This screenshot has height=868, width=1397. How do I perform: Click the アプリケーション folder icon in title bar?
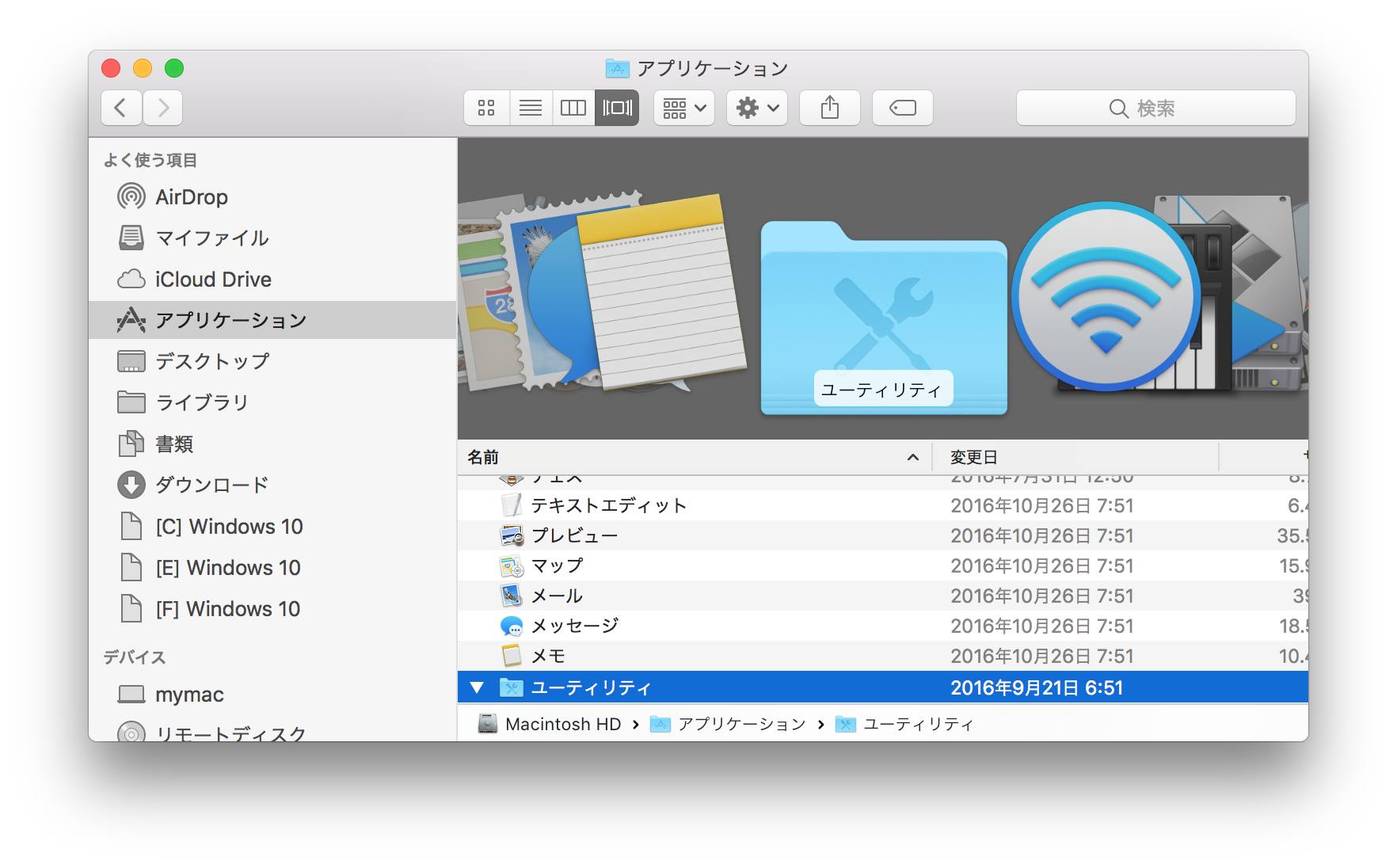617,68
